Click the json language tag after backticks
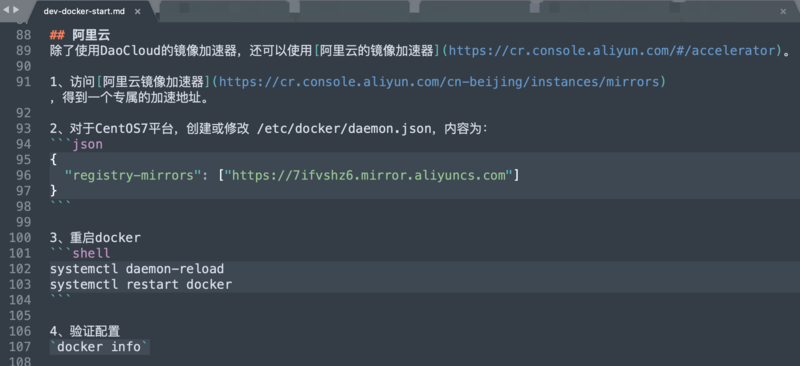 (x=88, y=144)
